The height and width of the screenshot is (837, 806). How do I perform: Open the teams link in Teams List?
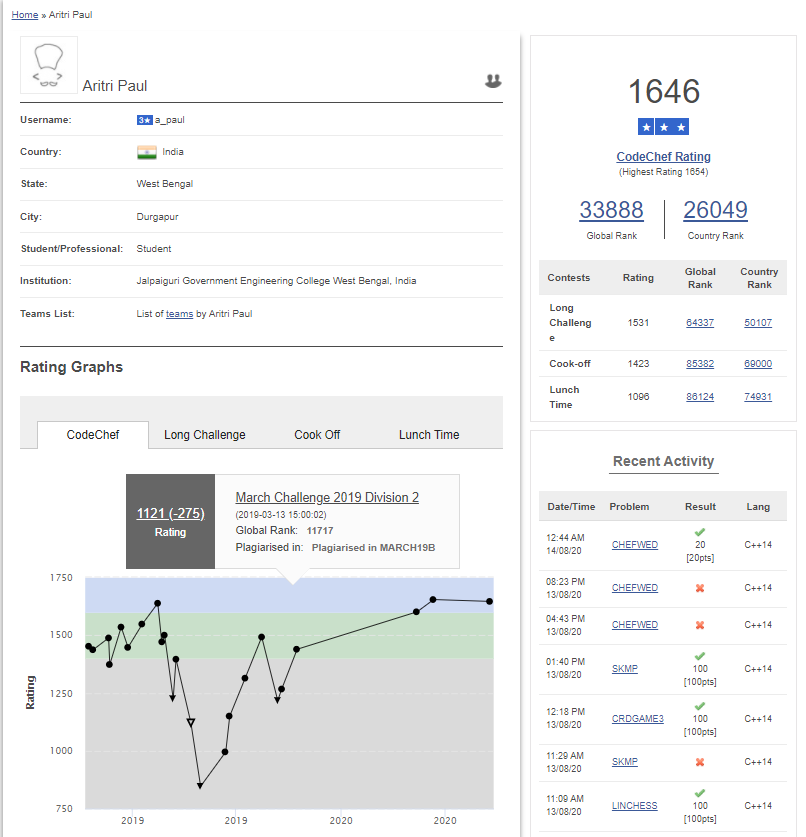(179, 314)
